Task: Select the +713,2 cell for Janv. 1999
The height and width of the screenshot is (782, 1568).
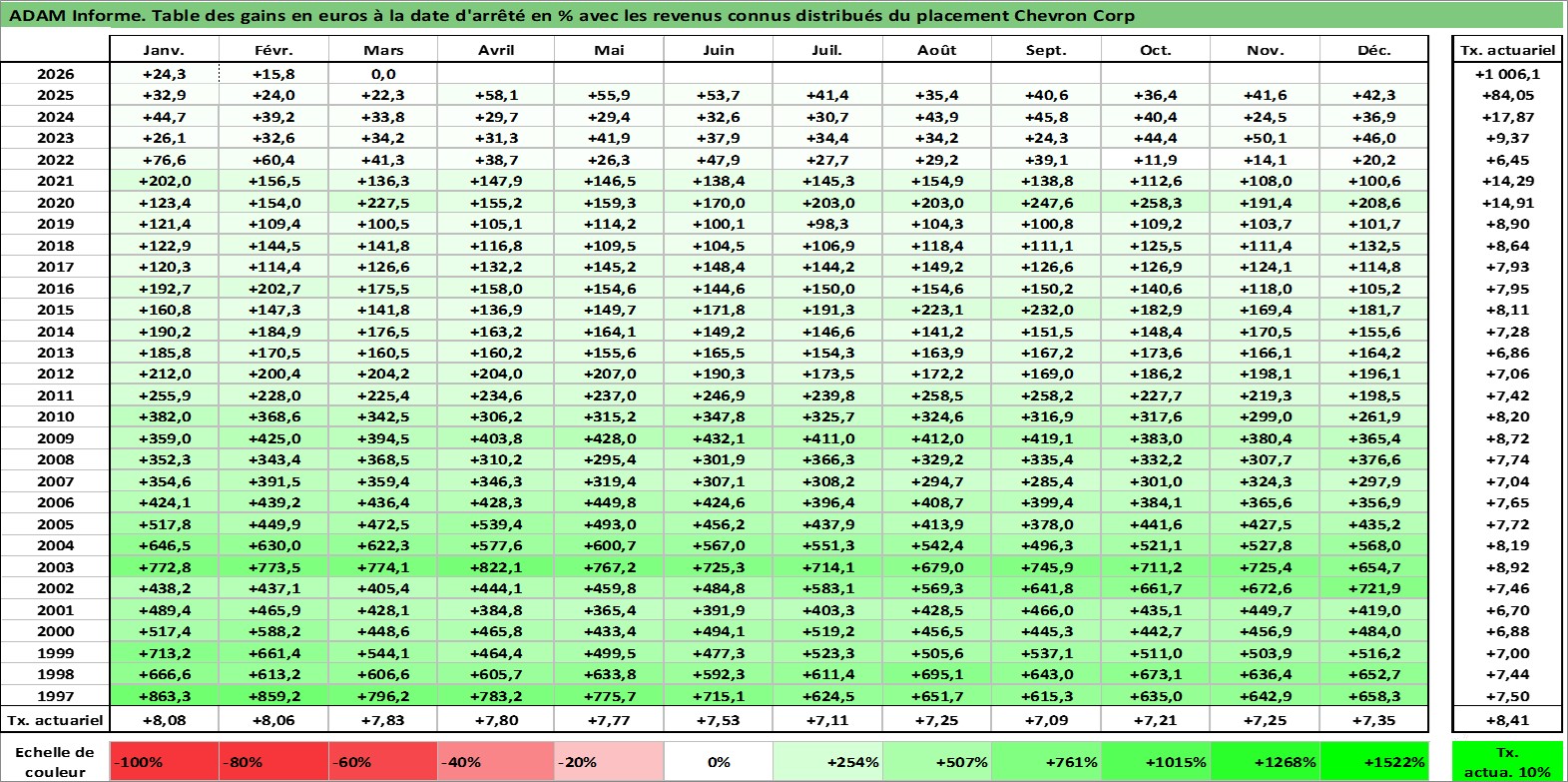Action: point(164,653)
